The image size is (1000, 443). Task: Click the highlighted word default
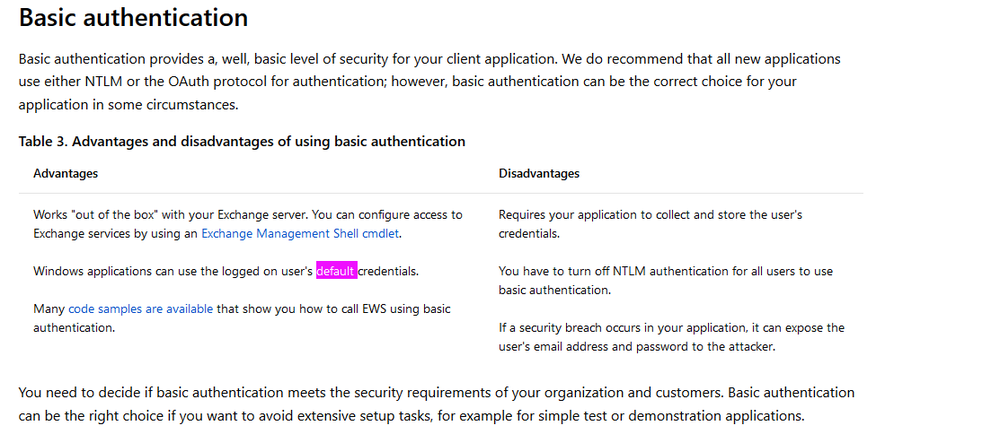pyautogui.click(x=336, y=271)
